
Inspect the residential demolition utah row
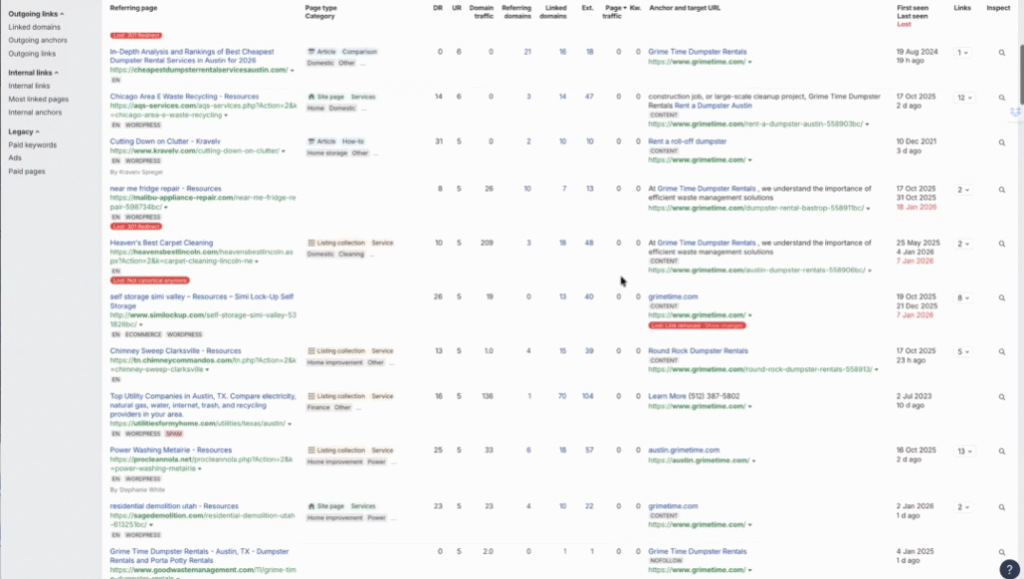pos(1001,507)
